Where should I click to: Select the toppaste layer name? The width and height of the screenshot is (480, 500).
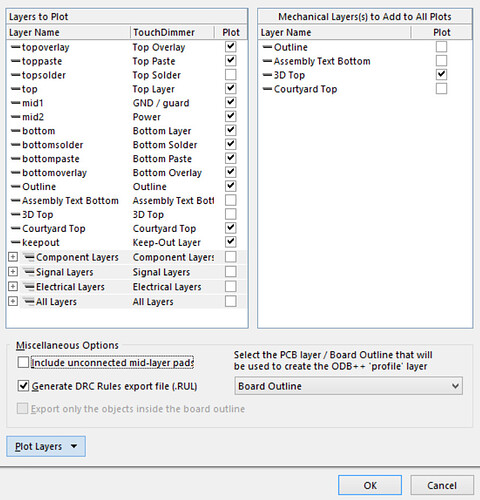42,61
